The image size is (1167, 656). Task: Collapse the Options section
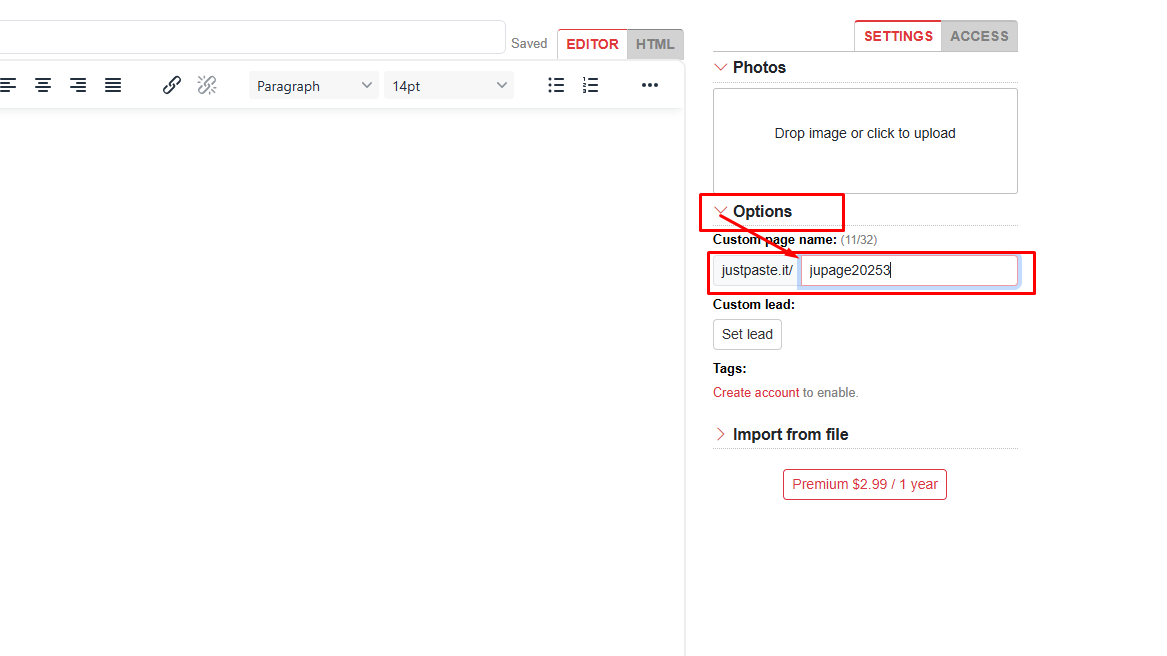(721, 211)
